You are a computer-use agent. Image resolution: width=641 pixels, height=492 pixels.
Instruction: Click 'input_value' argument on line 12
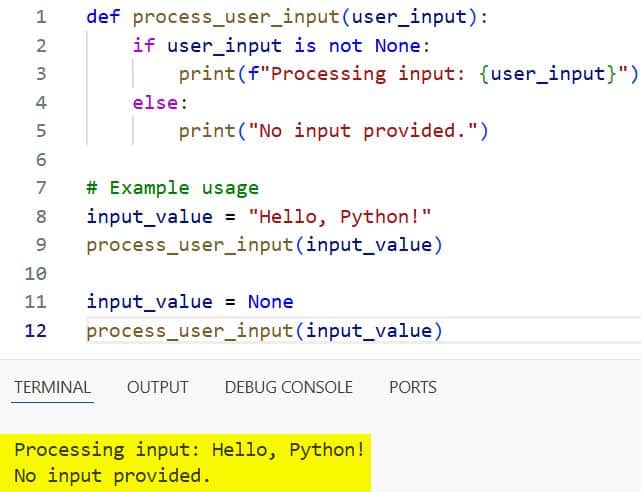pos(369,331)
